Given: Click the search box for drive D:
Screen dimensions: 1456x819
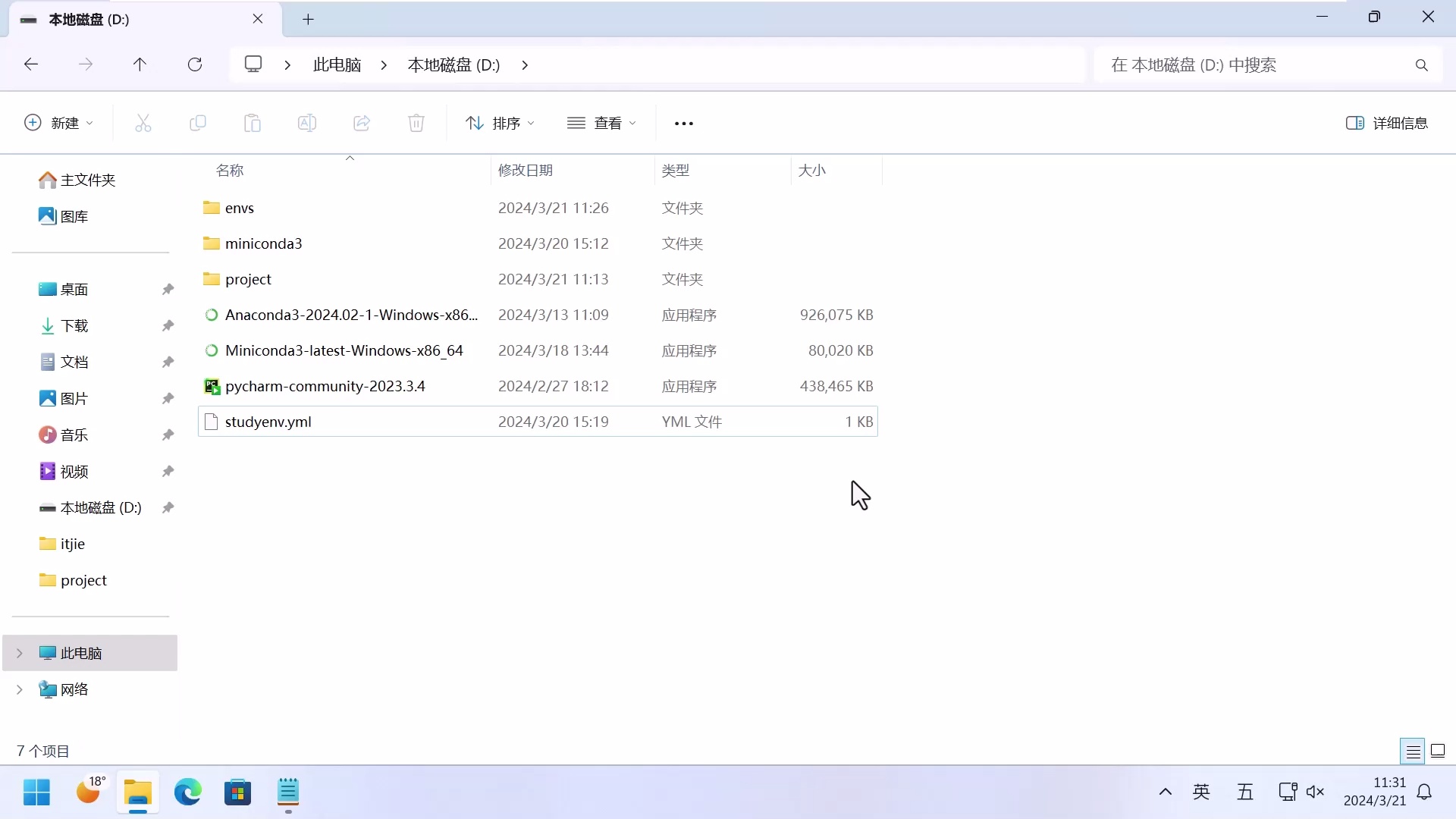Looking at the screenshot, I should pyautogui.click(x=1251, y=64).
